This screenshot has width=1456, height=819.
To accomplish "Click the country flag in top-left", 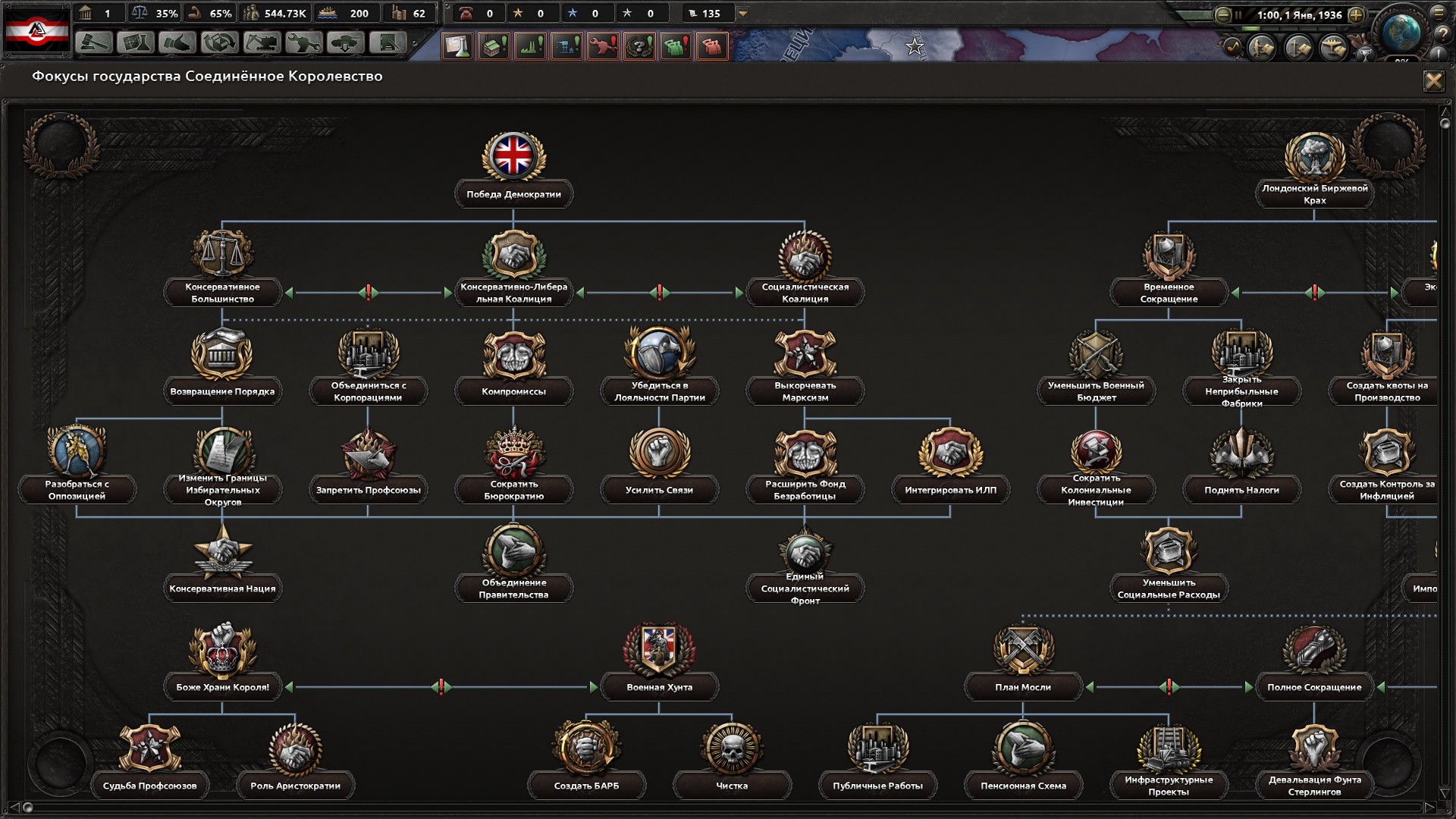I will (36, 30).
